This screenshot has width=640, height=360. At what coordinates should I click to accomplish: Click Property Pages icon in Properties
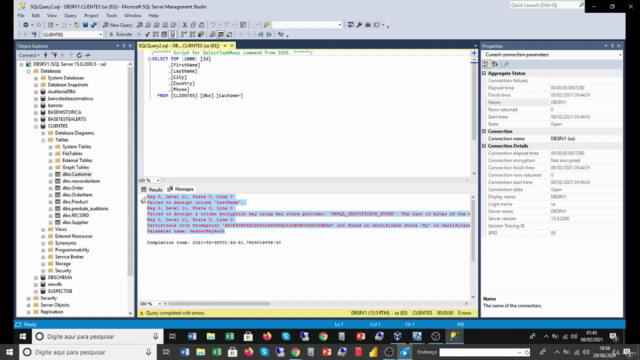point(506,64)
